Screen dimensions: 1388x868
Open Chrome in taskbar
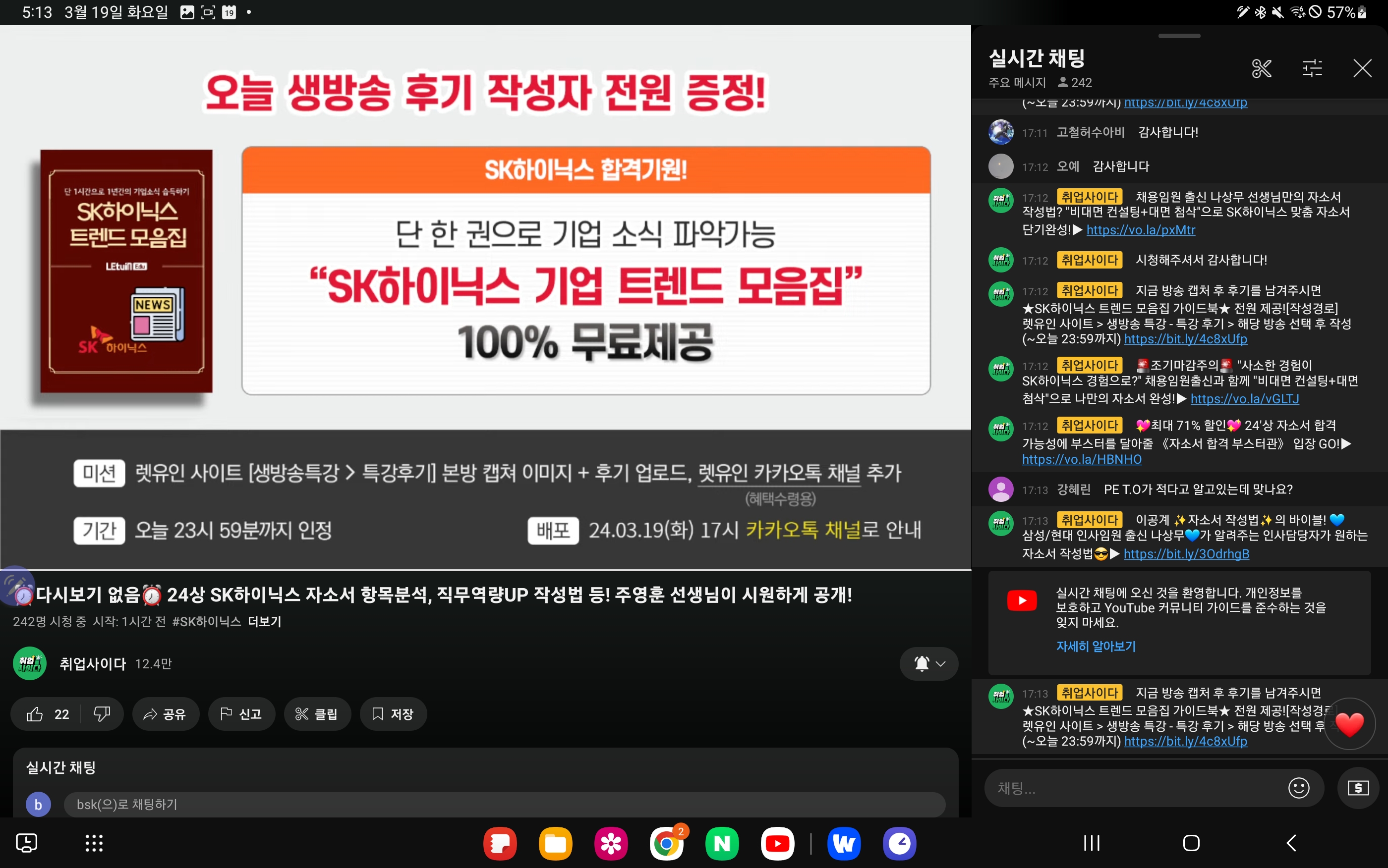pyautogui.click(x=666, y=843)
